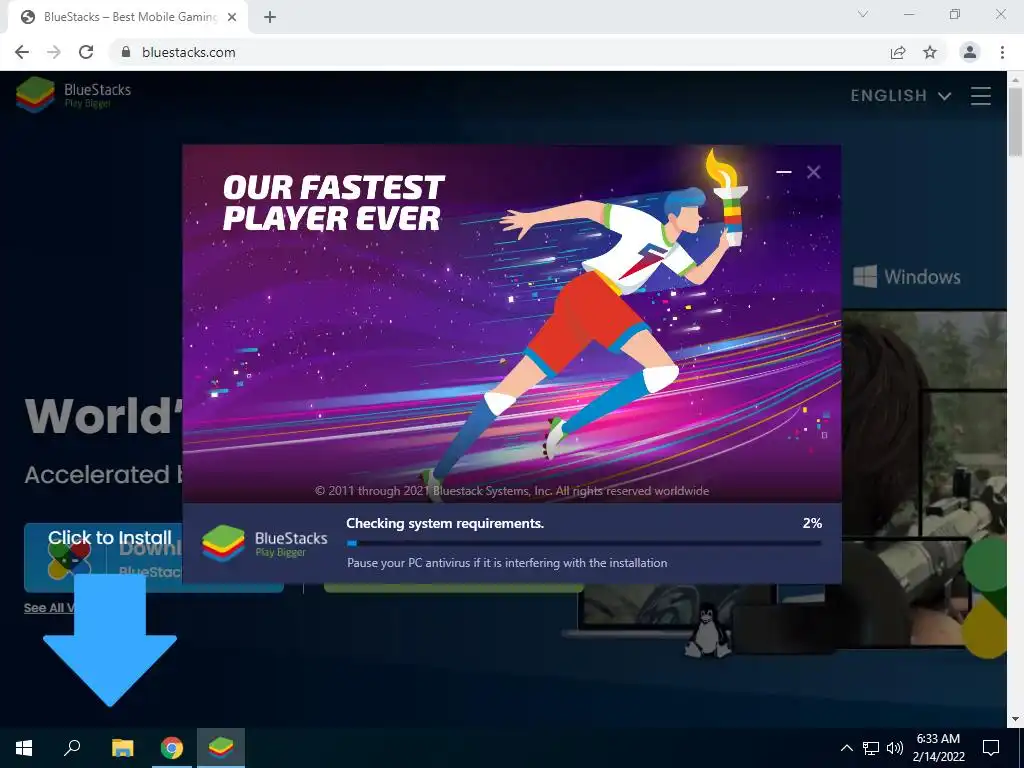Switch to BlueStacks installer in taskbar
1024x768 pixels.
point(221,748)
